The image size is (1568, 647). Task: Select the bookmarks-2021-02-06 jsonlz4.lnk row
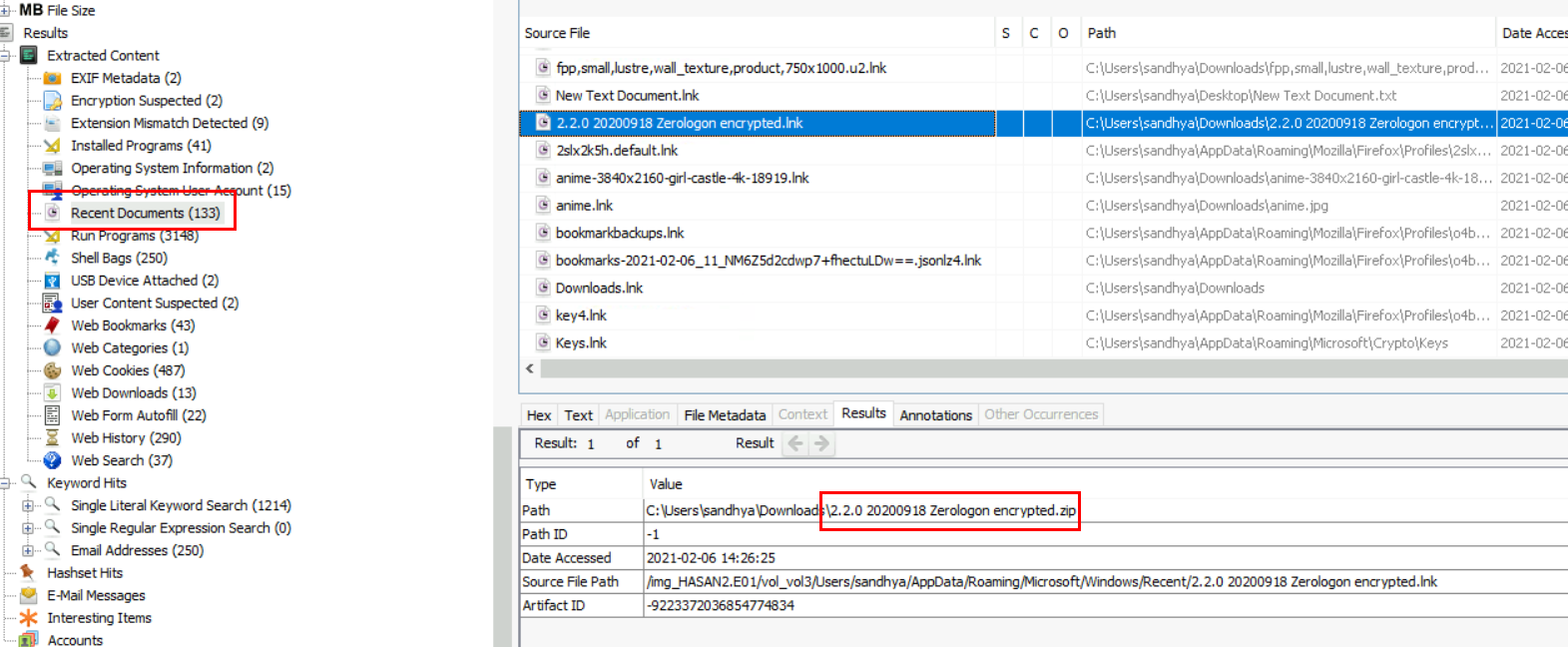click(x=1043, y=261)
